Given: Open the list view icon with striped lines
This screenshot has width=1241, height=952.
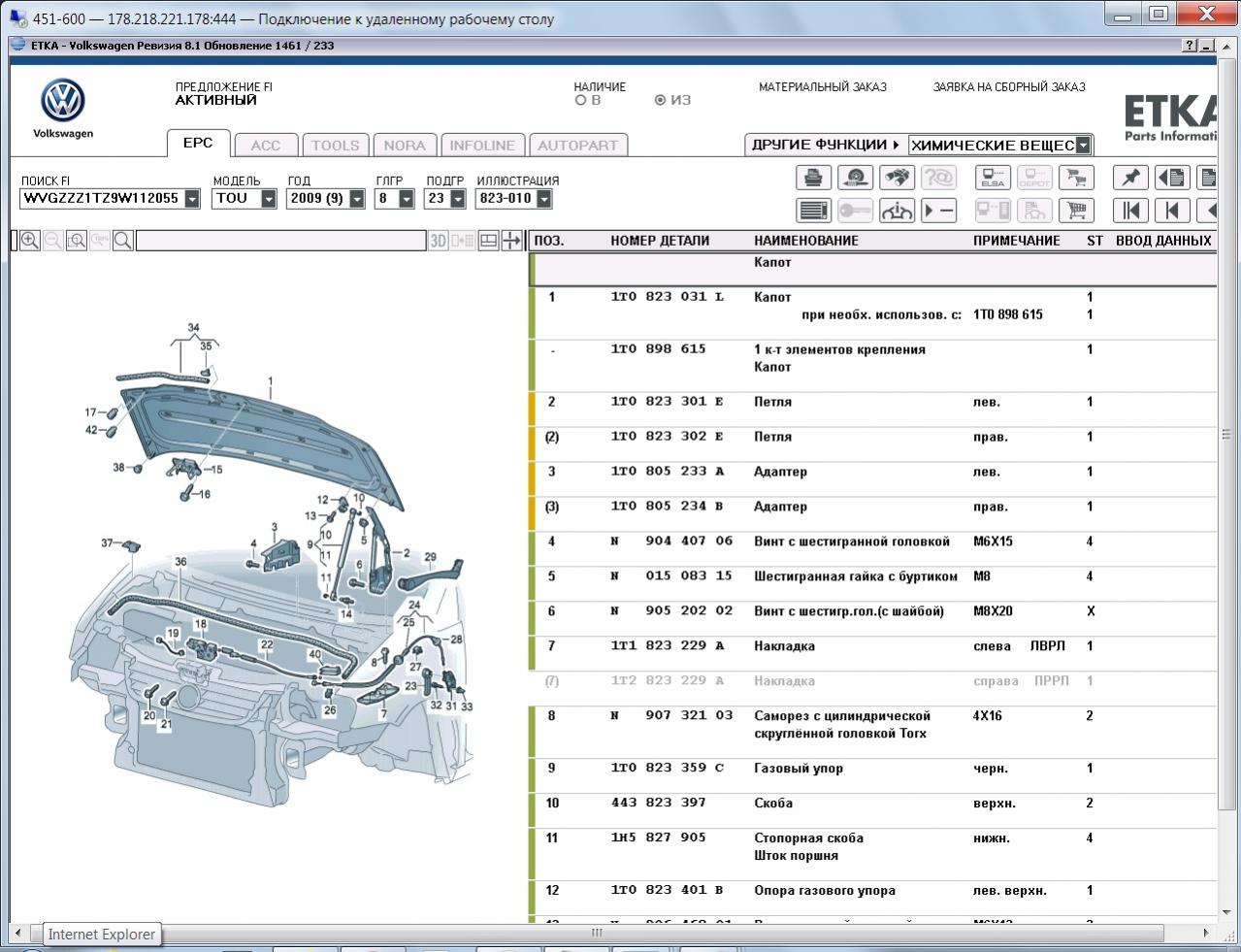Looking at the screenshot, I should point(814,211).
